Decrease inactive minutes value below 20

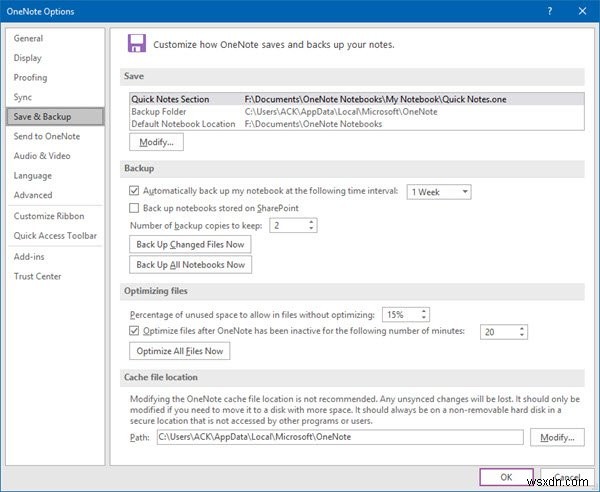[x=522, y=335]
